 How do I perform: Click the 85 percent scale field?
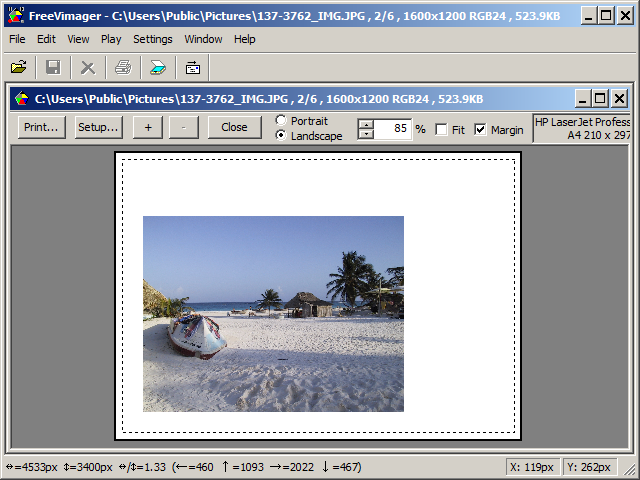392,129
